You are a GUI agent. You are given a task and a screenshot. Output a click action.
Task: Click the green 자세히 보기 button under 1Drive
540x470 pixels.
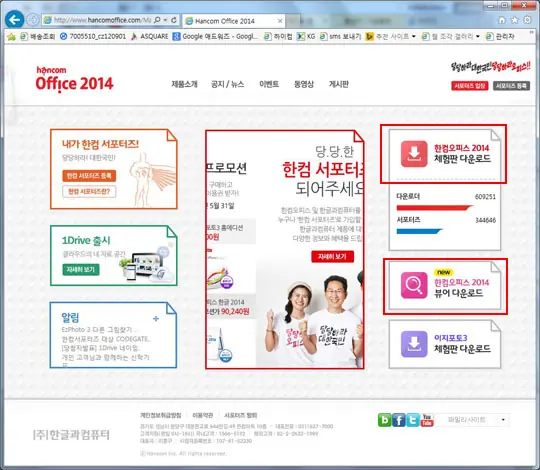click(81, 269)
